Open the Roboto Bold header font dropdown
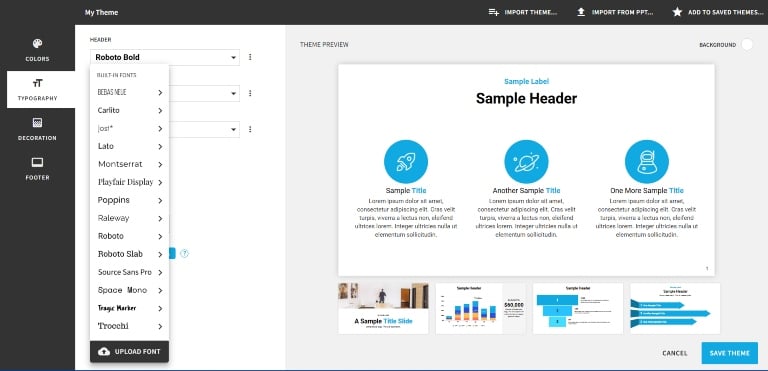 (165, 57)
